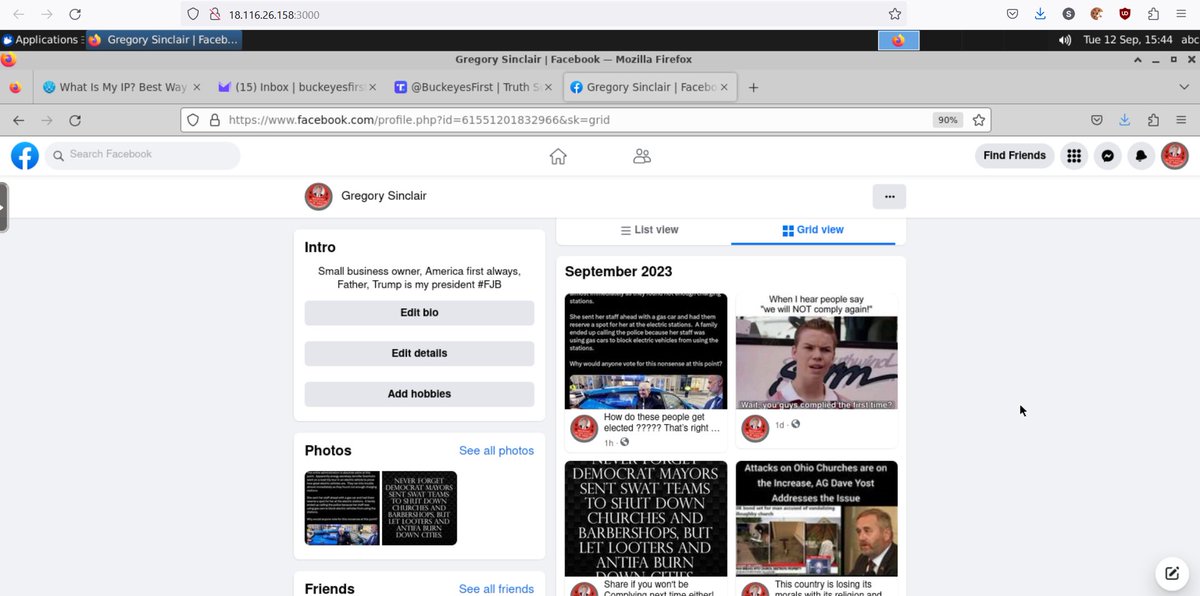Select the Gregory Sinclair Facebook tab
Viewport: 1200px width, 596px height.
point(649,87)
